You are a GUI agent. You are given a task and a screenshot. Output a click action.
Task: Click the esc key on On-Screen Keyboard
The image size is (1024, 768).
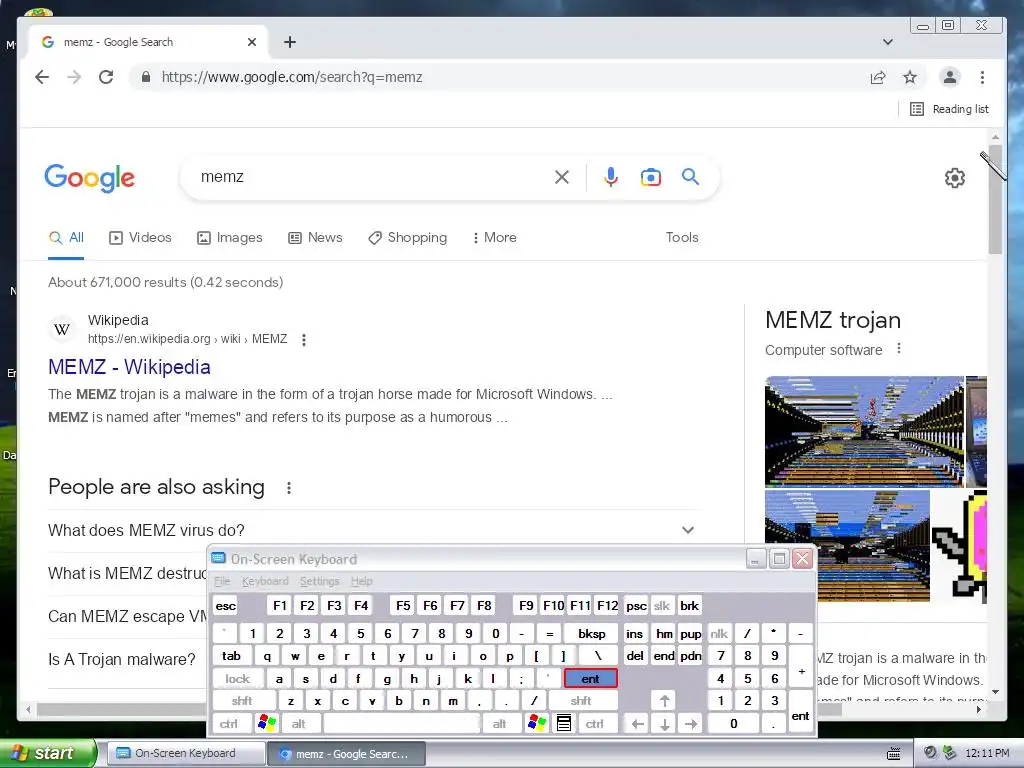point(225,605)
